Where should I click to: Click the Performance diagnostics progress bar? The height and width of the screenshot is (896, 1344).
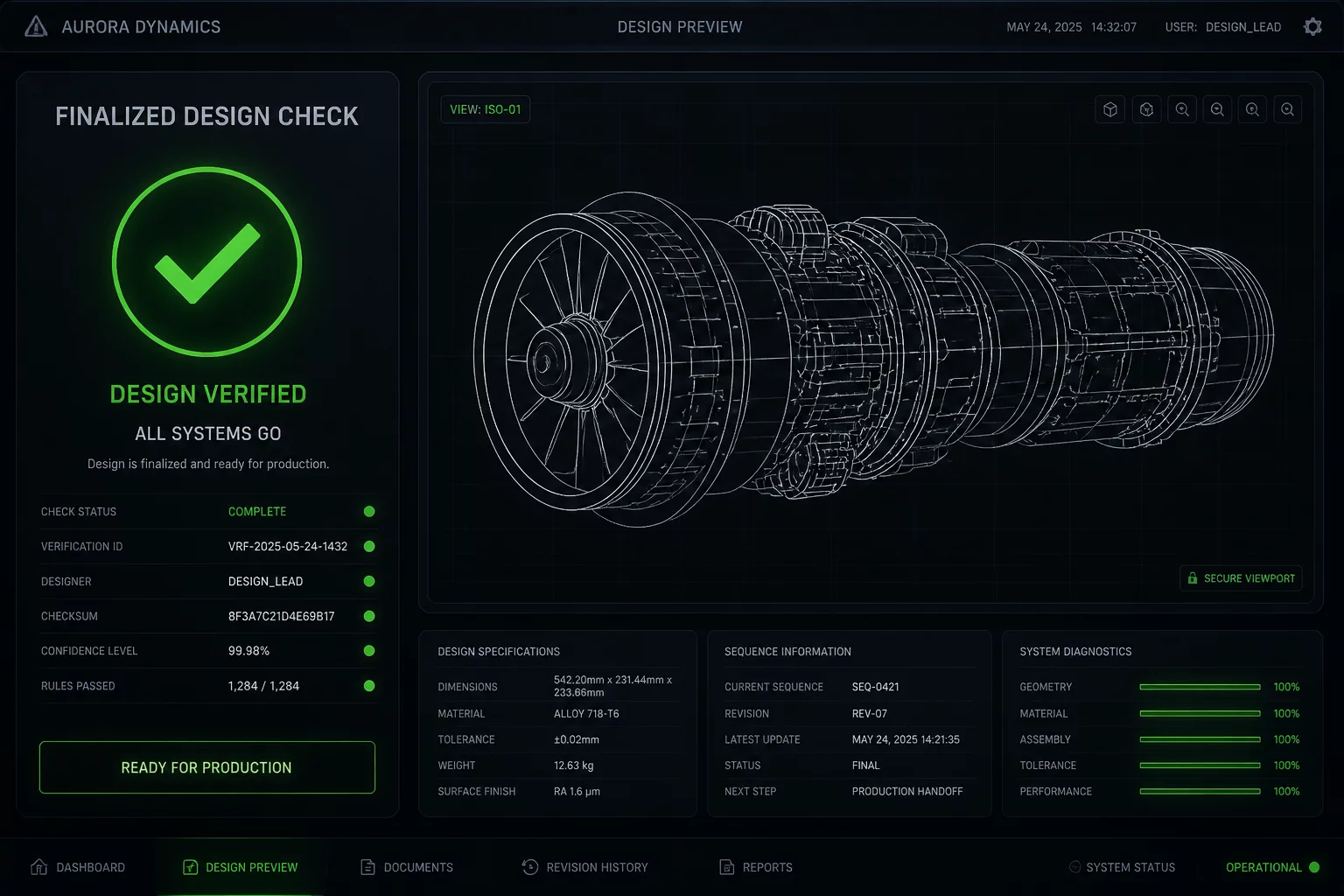[x=1200, y=791]
